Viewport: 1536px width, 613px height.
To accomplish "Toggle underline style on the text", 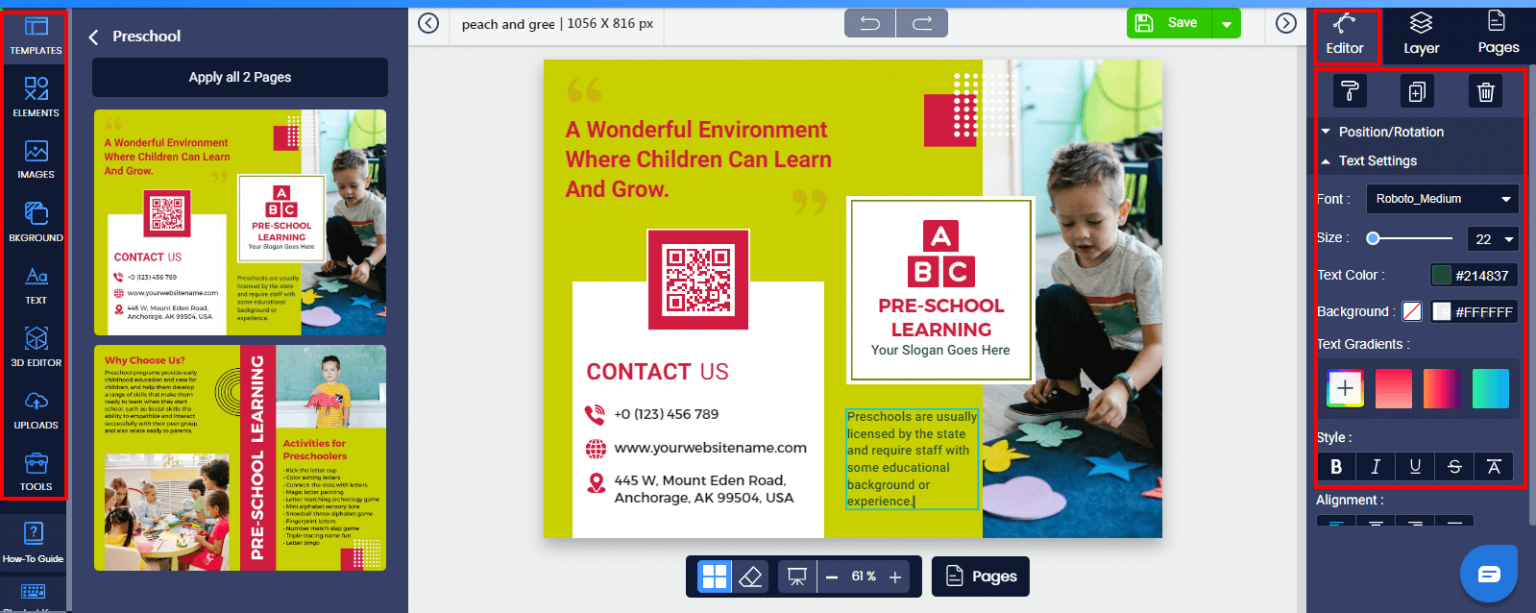I will [1415, 466].
